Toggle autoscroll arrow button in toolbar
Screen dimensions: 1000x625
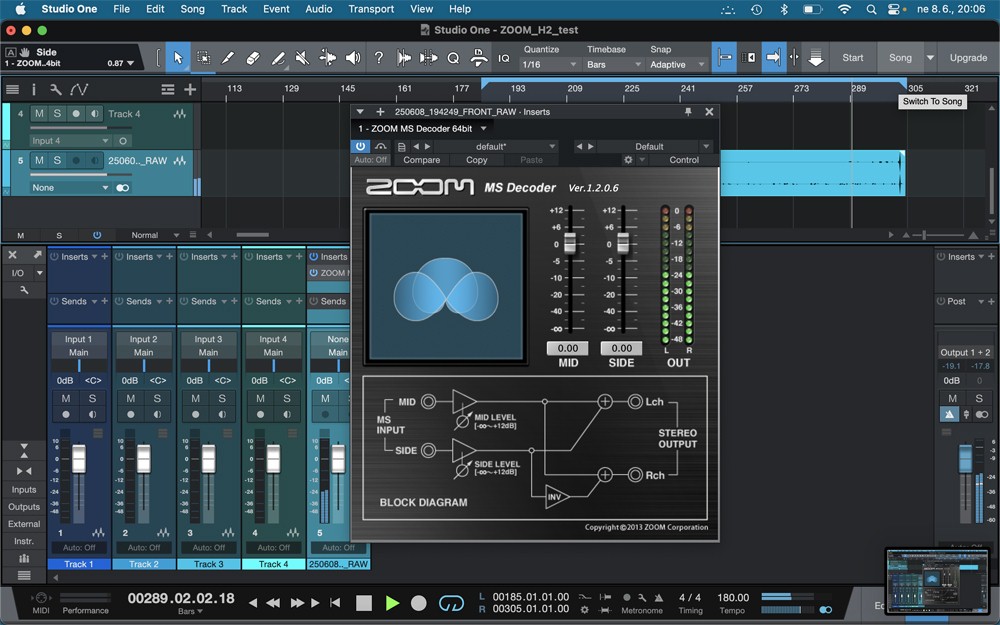(773, 58)
